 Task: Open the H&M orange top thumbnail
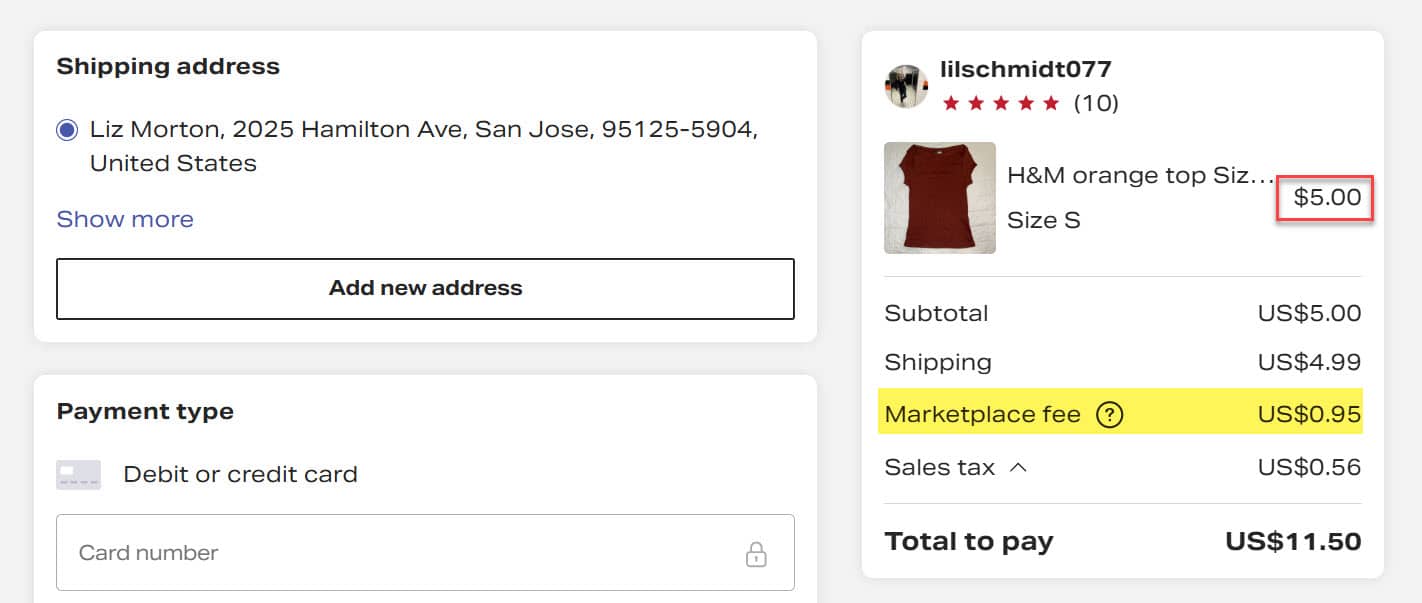coord(940,197)
